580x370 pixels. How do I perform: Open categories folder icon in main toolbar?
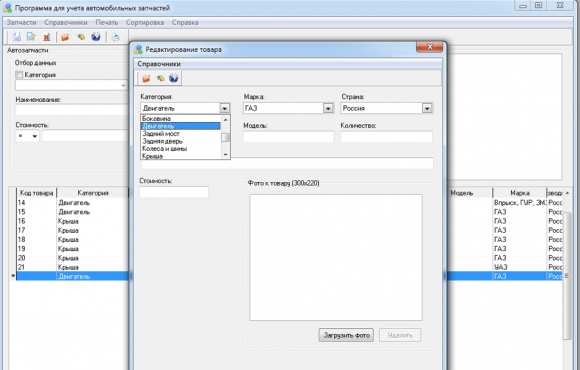click(65, 37)
